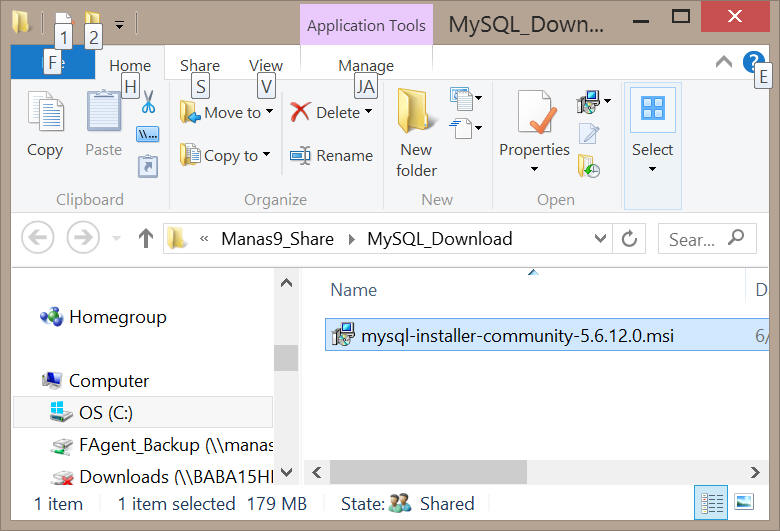The height and width of the screenshot is (531, 780).
Task: Click the History folder-clock icon
Action: tap(588, 166)
